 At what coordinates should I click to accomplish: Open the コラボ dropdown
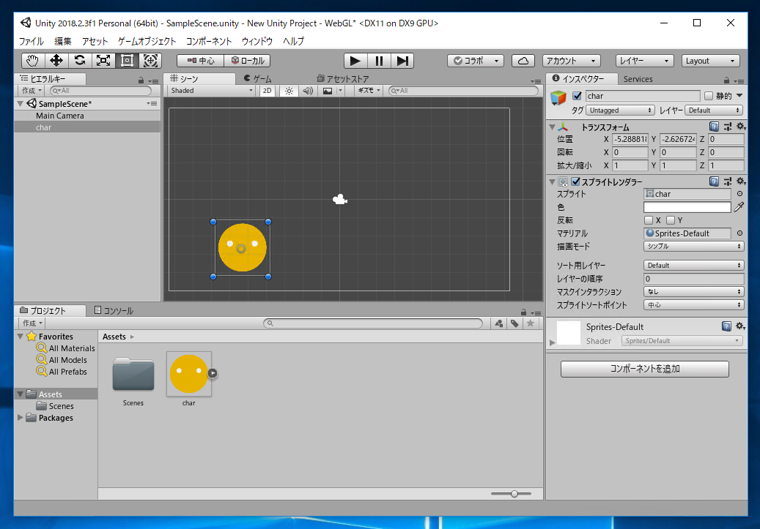click(x=475, y=61)
